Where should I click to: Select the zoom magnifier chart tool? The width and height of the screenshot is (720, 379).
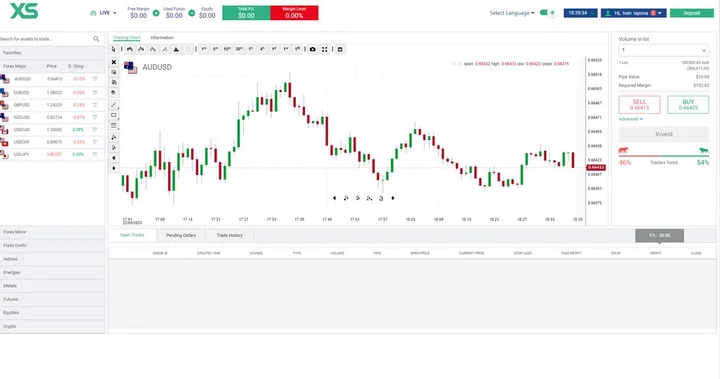(x=114, y=72)
